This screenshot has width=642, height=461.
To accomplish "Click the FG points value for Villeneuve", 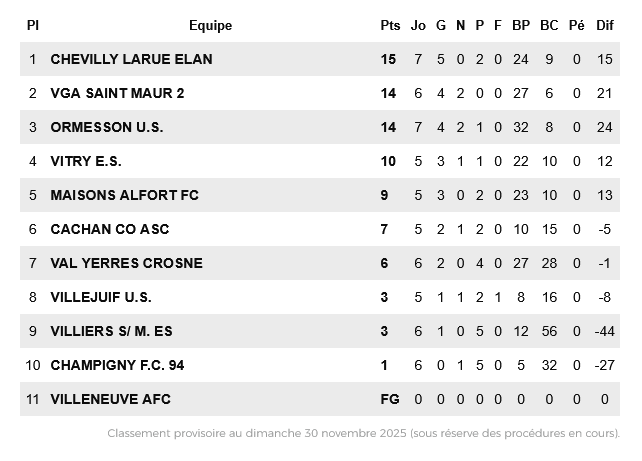I will (x=390, y=399).
